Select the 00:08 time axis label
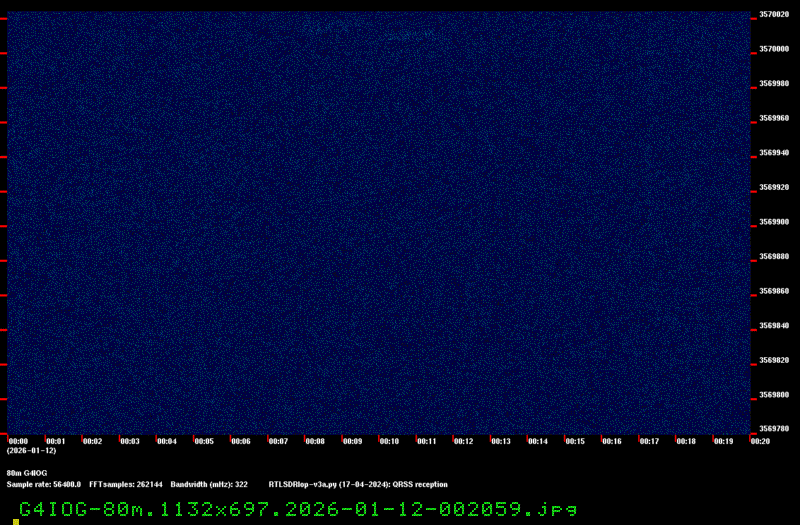 (315, 441)
